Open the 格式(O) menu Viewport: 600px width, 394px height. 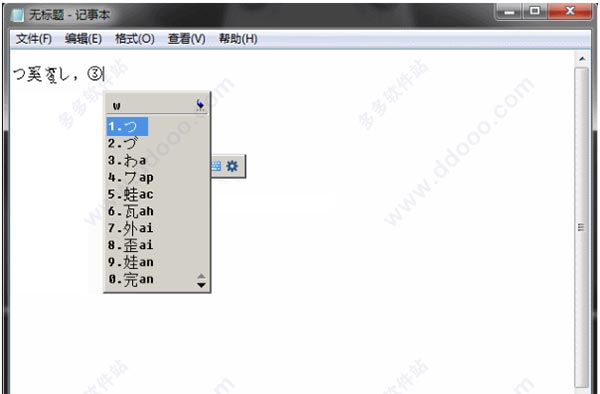tap(135, 39)
